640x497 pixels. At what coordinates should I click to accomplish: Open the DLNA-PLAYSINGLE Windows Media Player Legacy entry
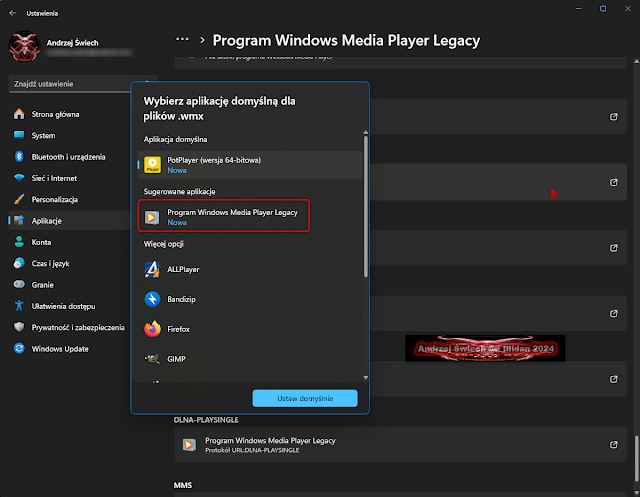pos(400,445)
